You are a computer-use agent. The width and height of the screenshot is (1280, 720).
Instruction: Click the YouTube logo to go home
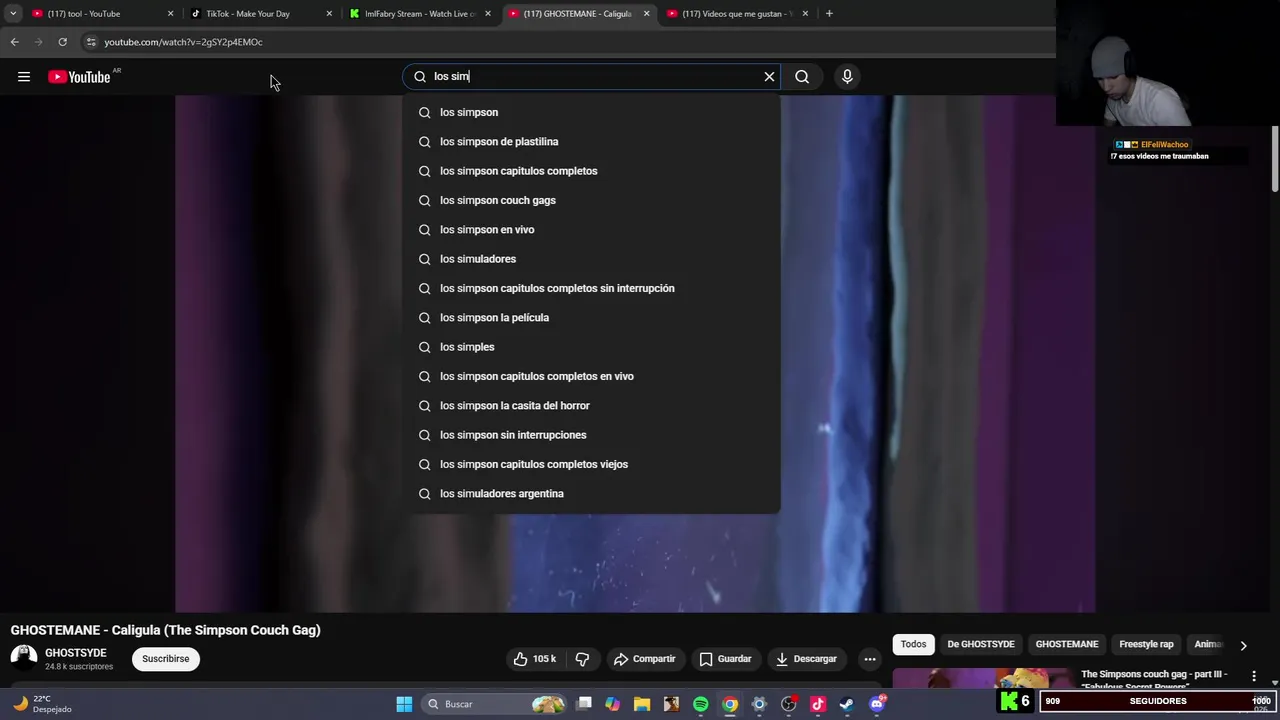coord(79,77)
